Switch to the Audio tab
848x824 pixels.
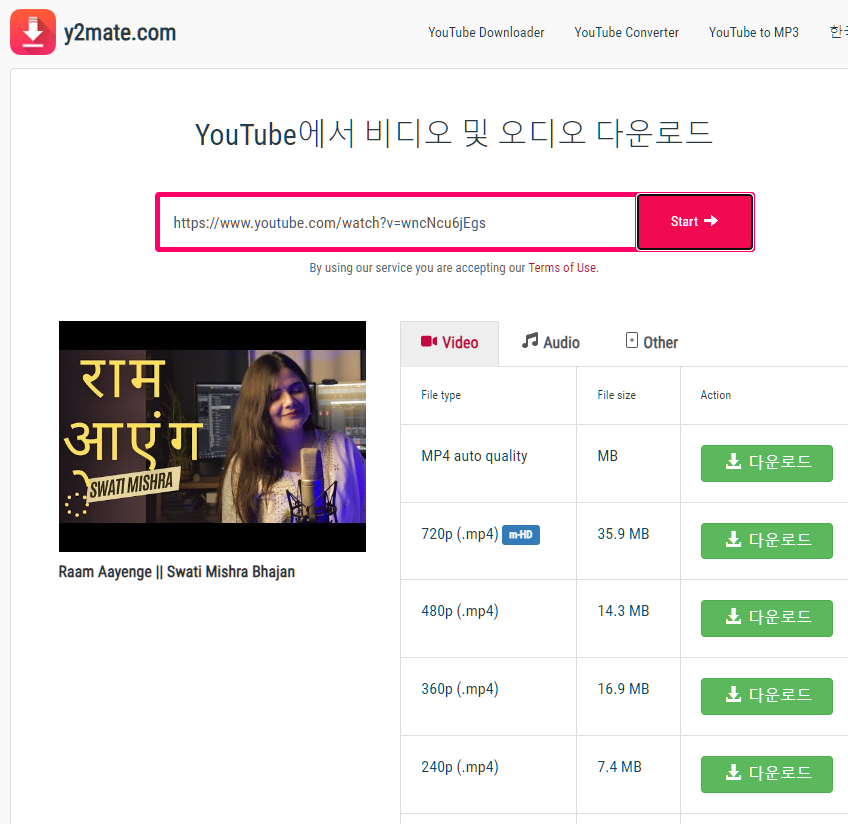(550, 342)
